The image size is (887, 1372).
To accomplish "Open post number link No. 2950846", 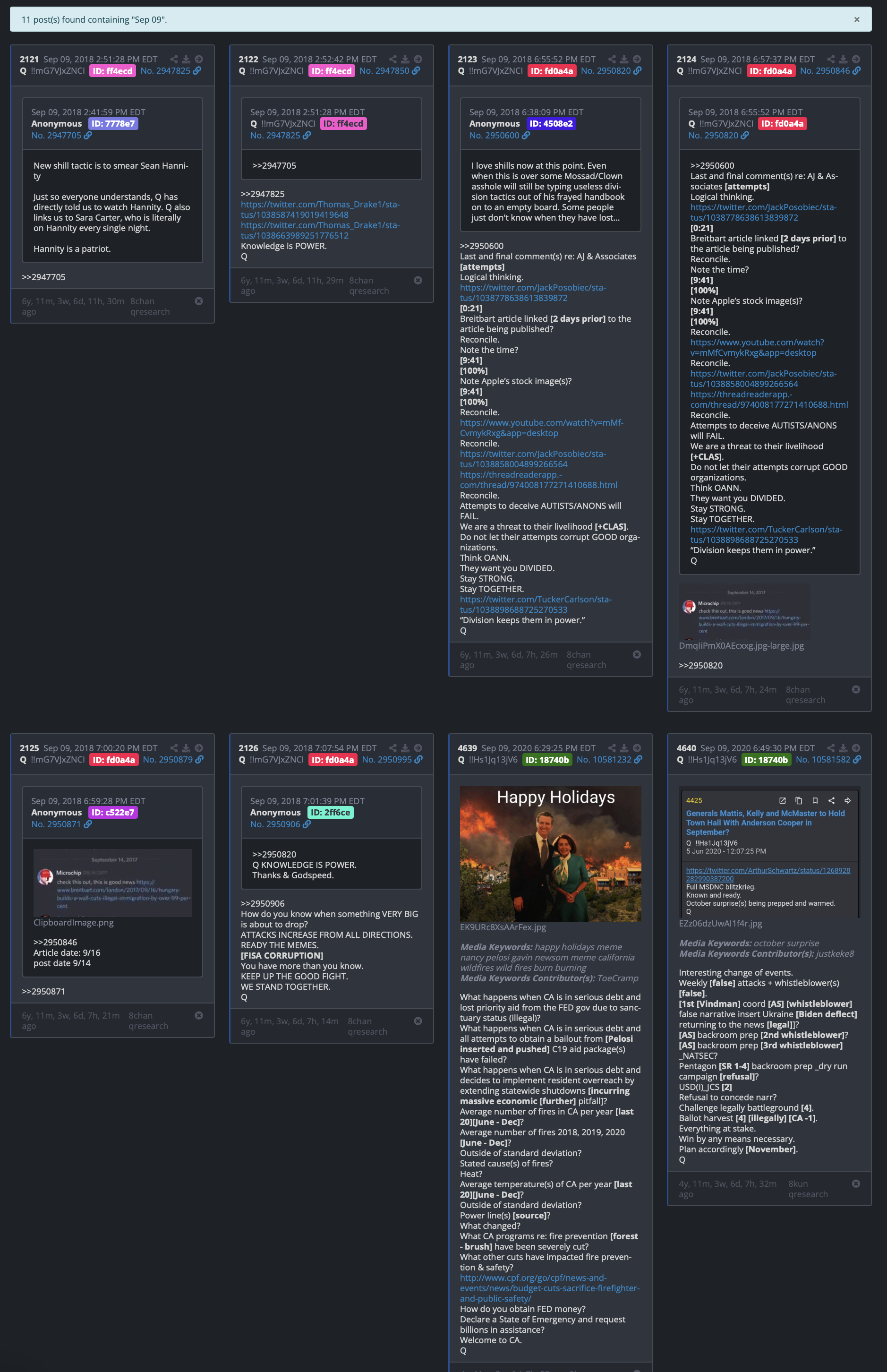I will coord(825,71).
